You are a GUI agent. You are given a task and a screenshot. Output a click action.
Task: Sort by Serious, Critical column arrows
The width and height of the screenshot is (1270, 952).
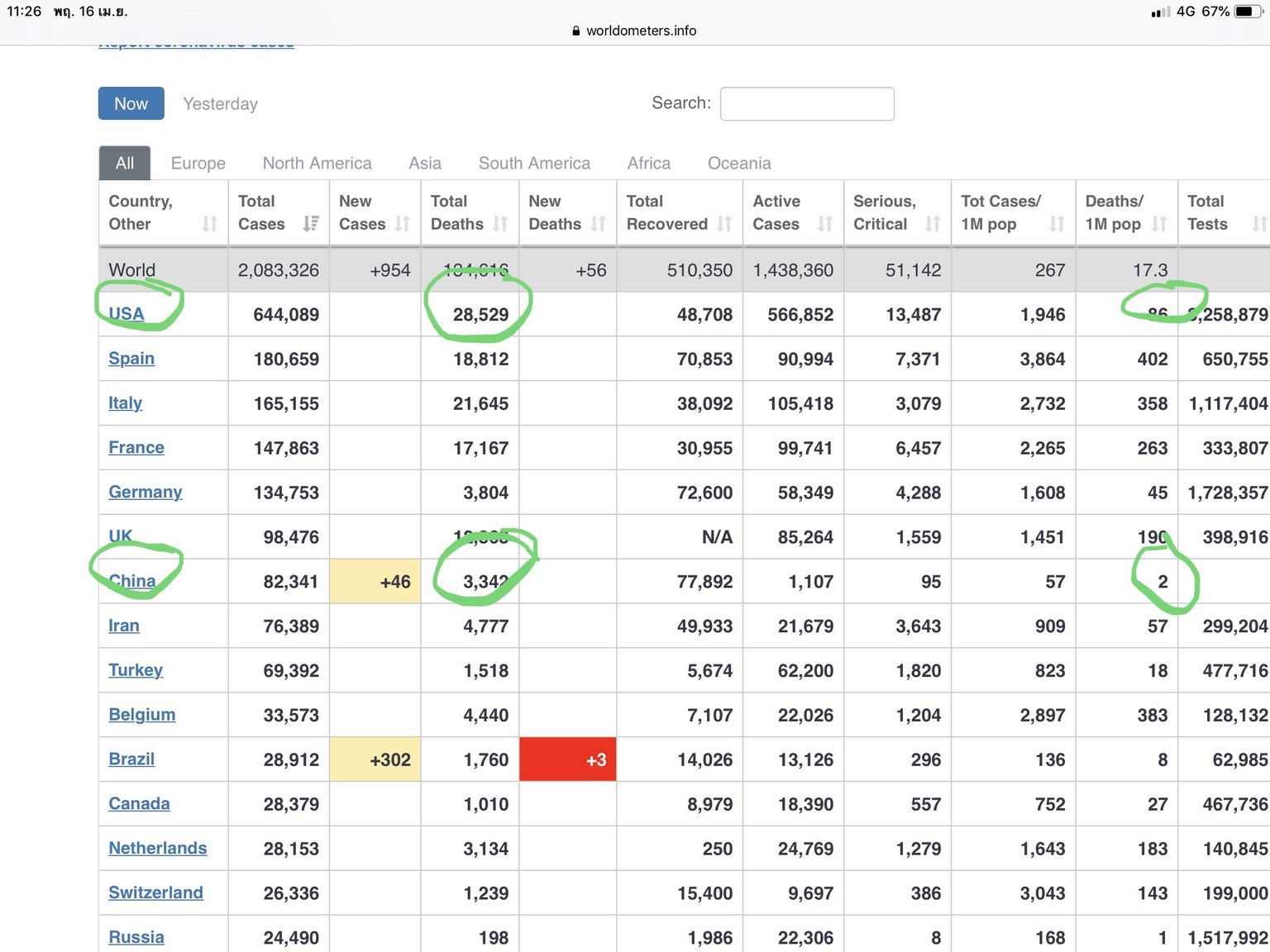tap(933, 224)
